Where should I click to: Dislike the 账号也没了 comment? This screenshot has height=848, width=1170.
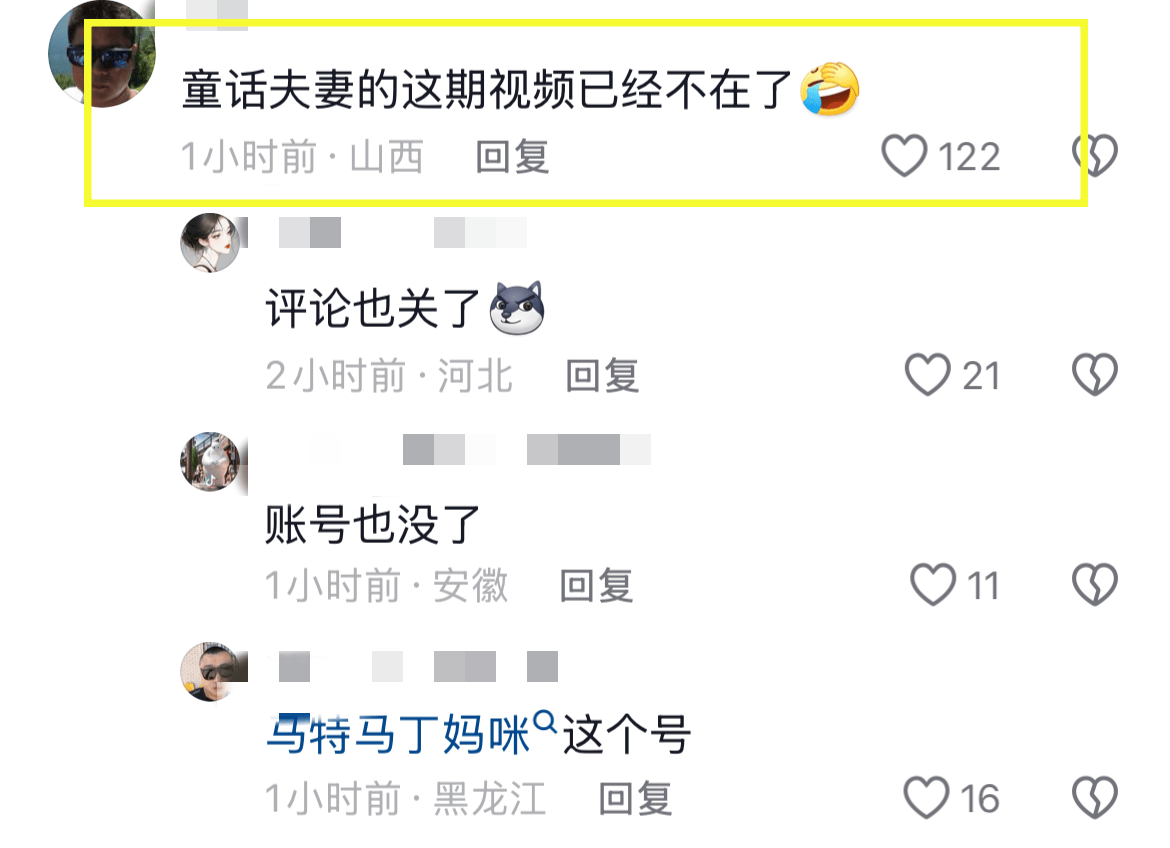pos(1095,584)
